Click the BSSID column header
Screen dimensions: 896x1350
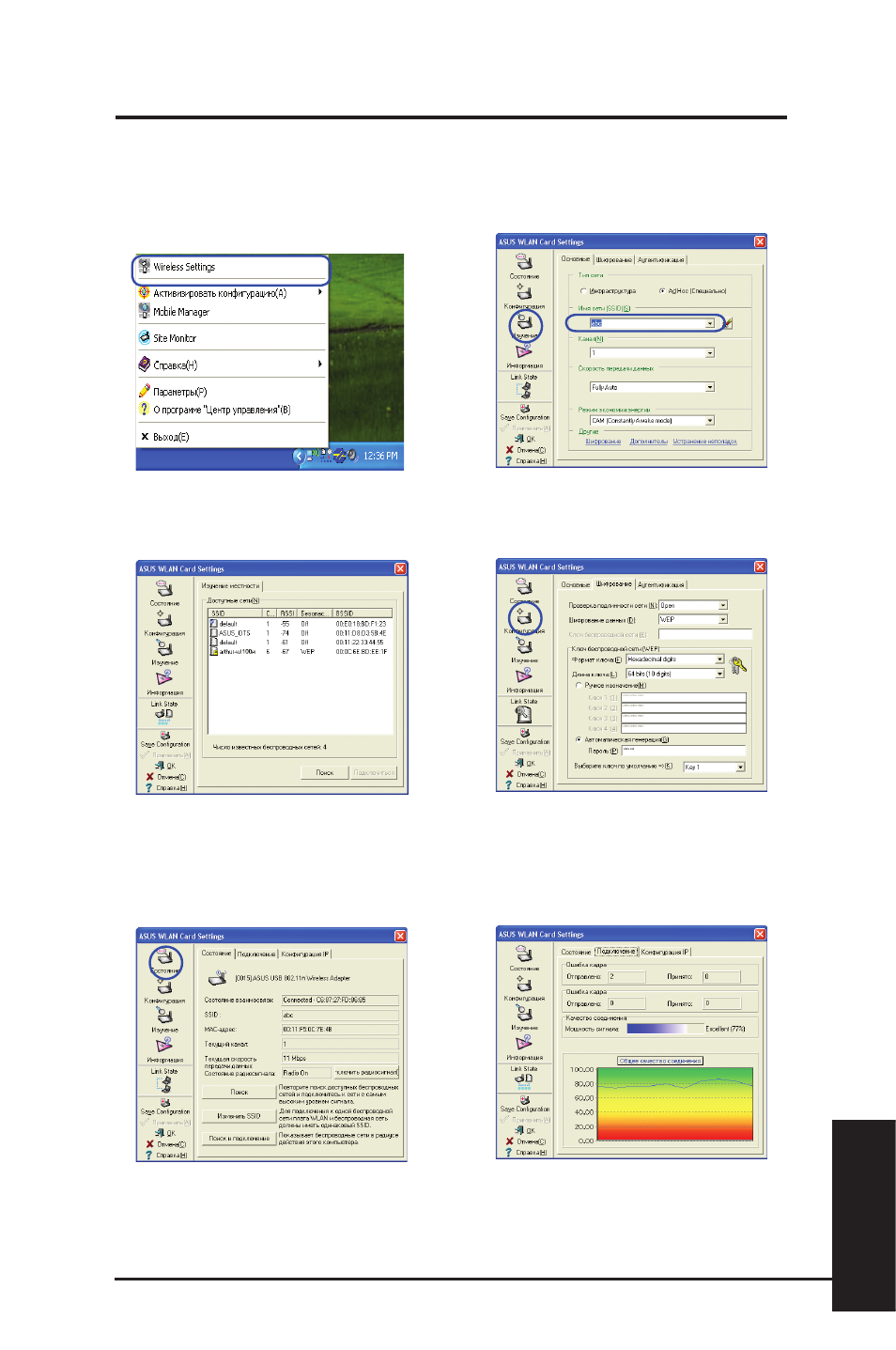pos(363,613)
